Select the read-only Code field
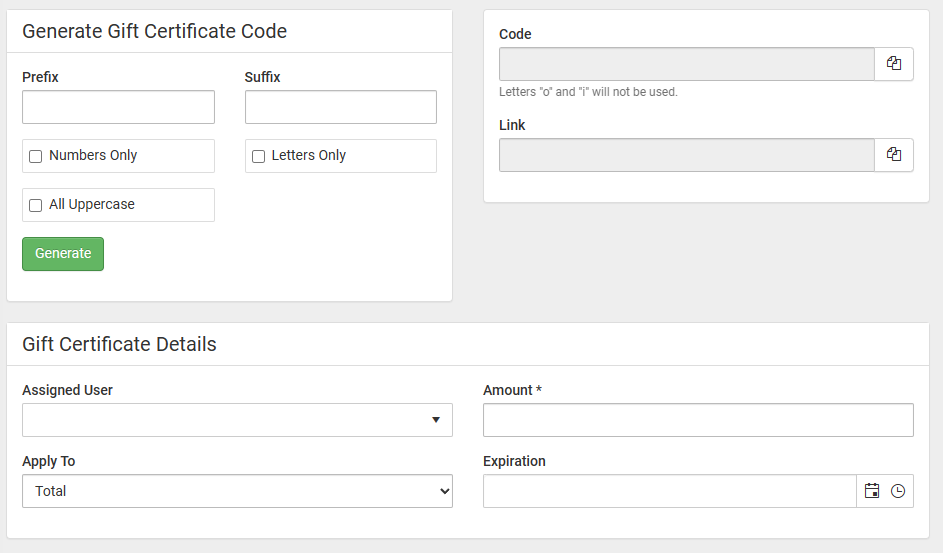 (687, 64)
